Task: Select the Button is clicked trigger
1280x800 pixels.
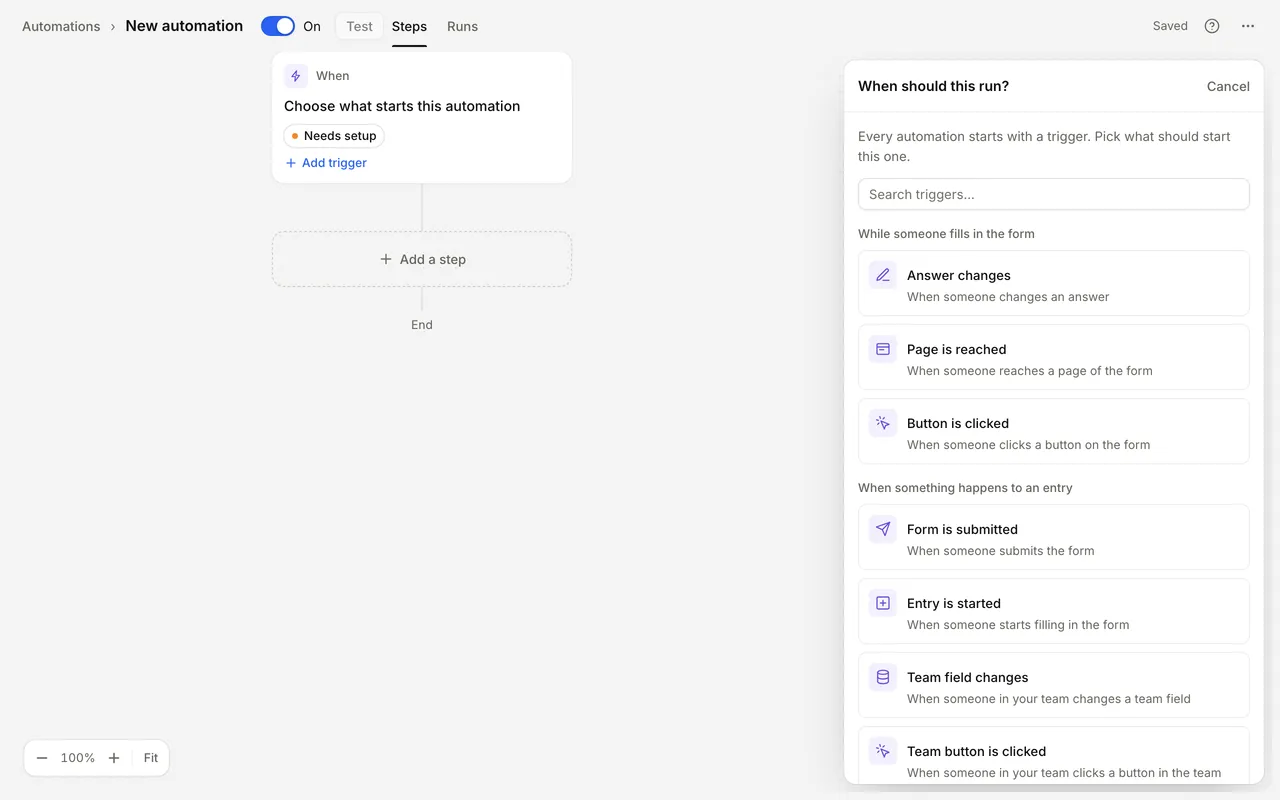Action: (x=1054, y=431)
